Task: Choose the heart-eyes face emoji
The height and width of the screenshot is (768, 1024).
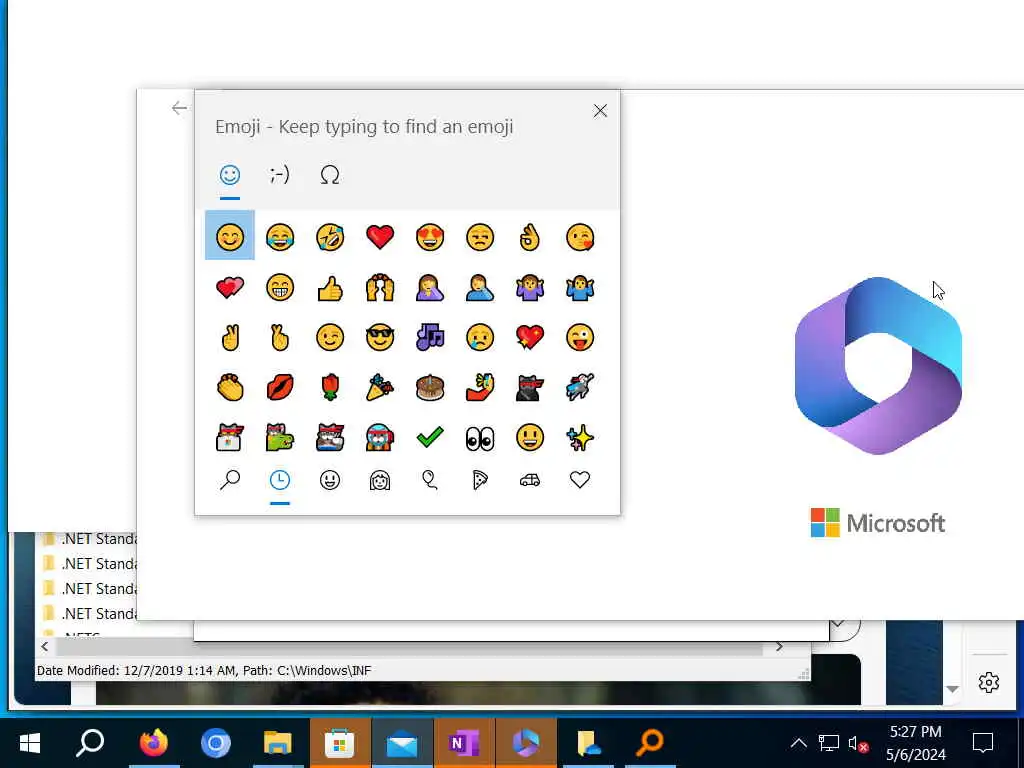Action: tap(430, 237)
